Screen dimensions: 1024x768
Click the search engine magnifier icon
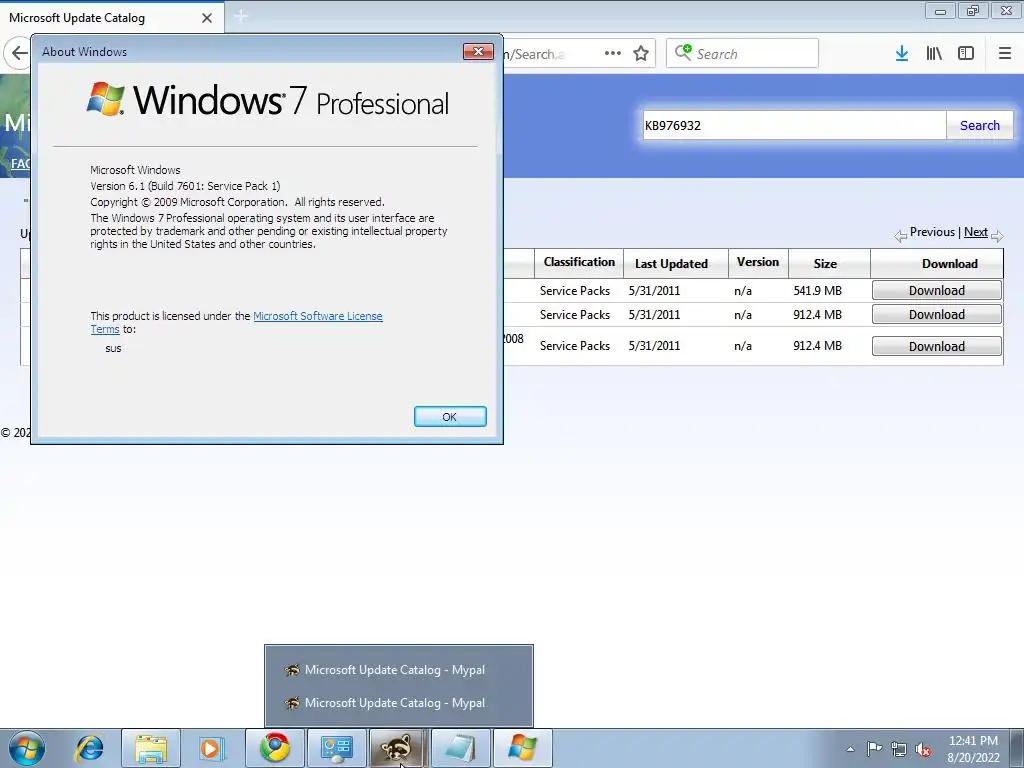click(683, 52)
